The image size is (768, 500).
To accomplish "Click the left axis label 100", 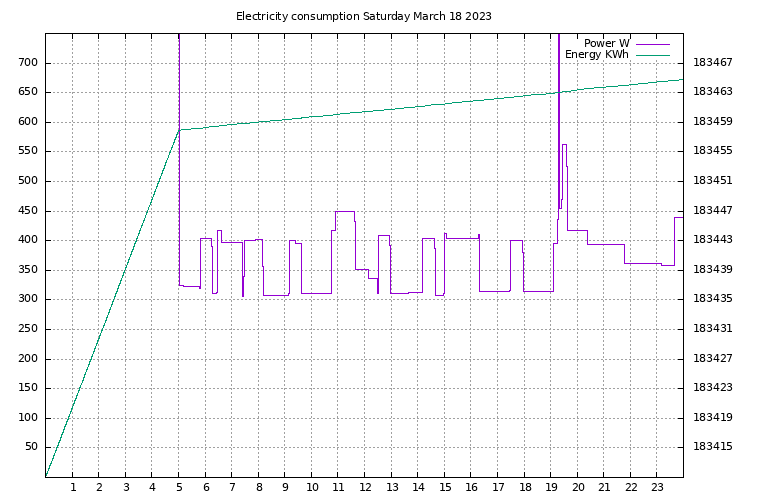I will 28,418.
